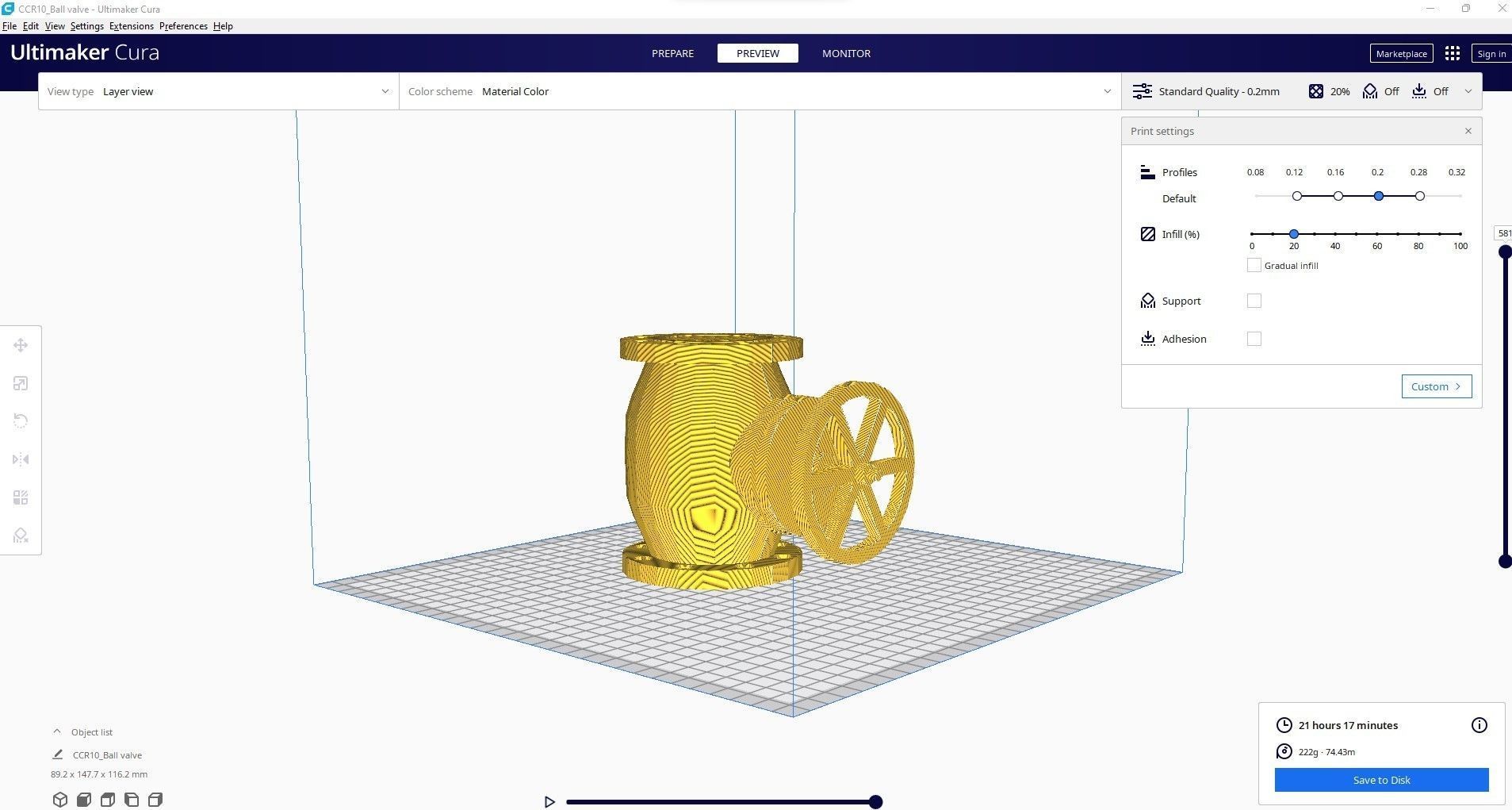Click the Adhesion icon in Print settings
Screen dimensions: 1512x810
click(x=1149, y=339)
